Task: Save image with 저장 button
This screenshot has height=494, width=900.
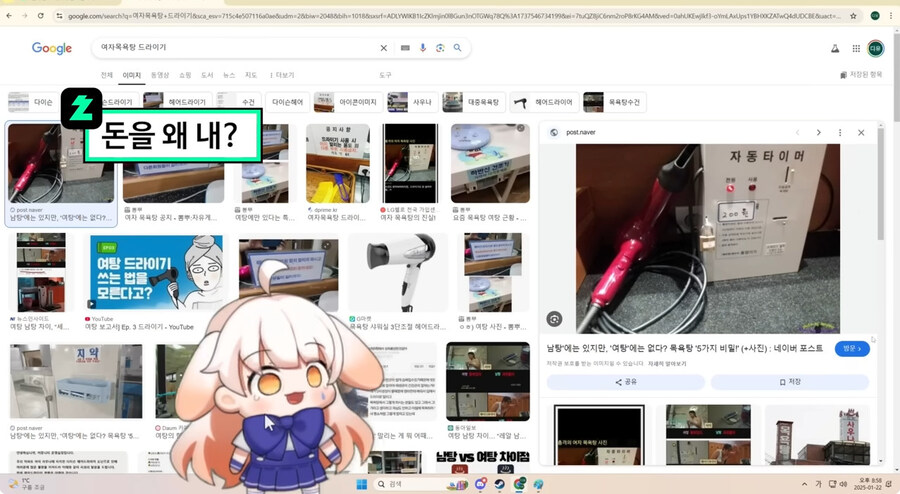Action: click(790, 382)
